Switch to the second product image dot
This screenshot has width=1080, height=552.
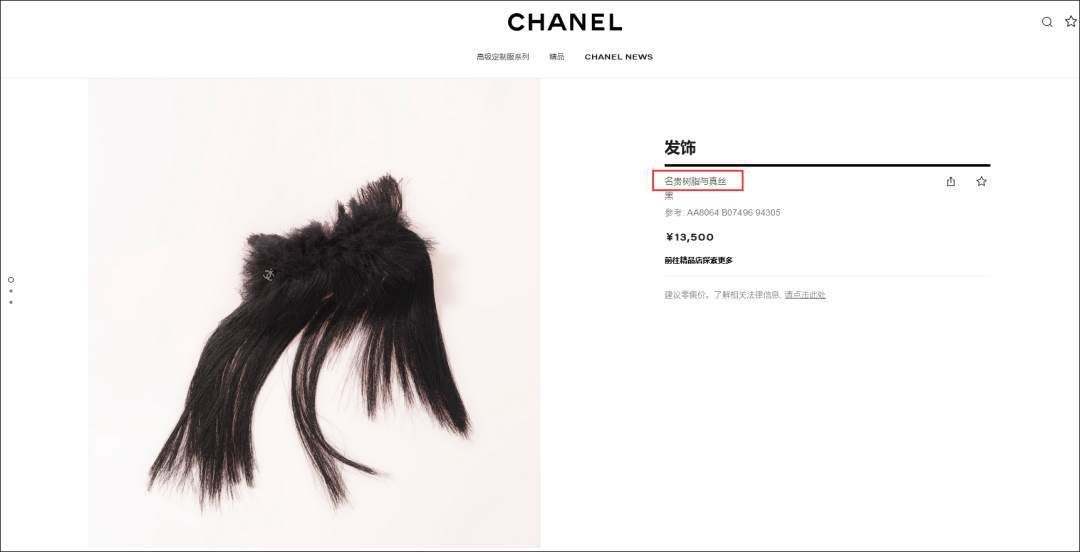click(11, 292)
